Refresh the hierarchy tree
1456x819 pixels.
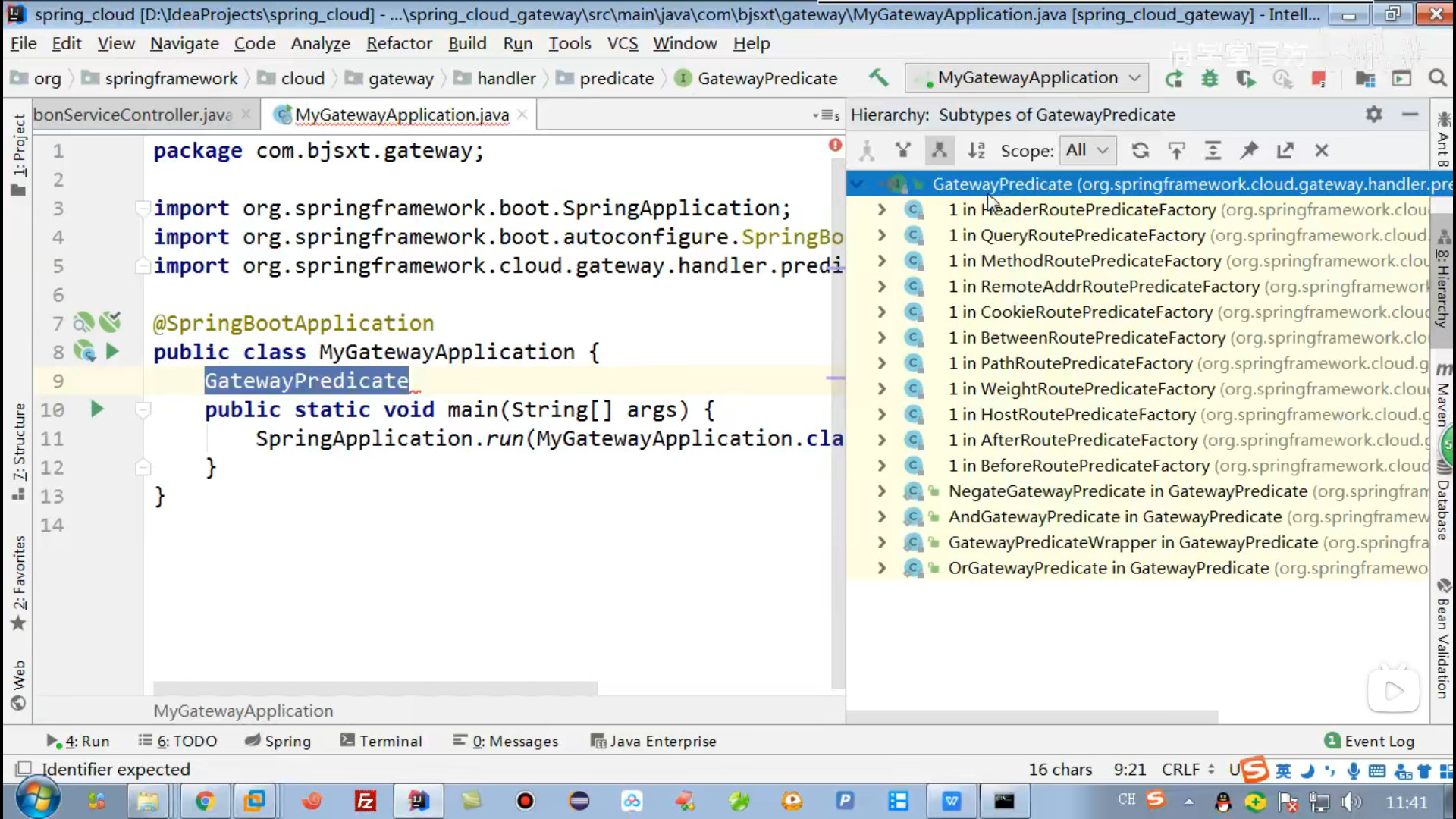click(x=1140, y=151)
